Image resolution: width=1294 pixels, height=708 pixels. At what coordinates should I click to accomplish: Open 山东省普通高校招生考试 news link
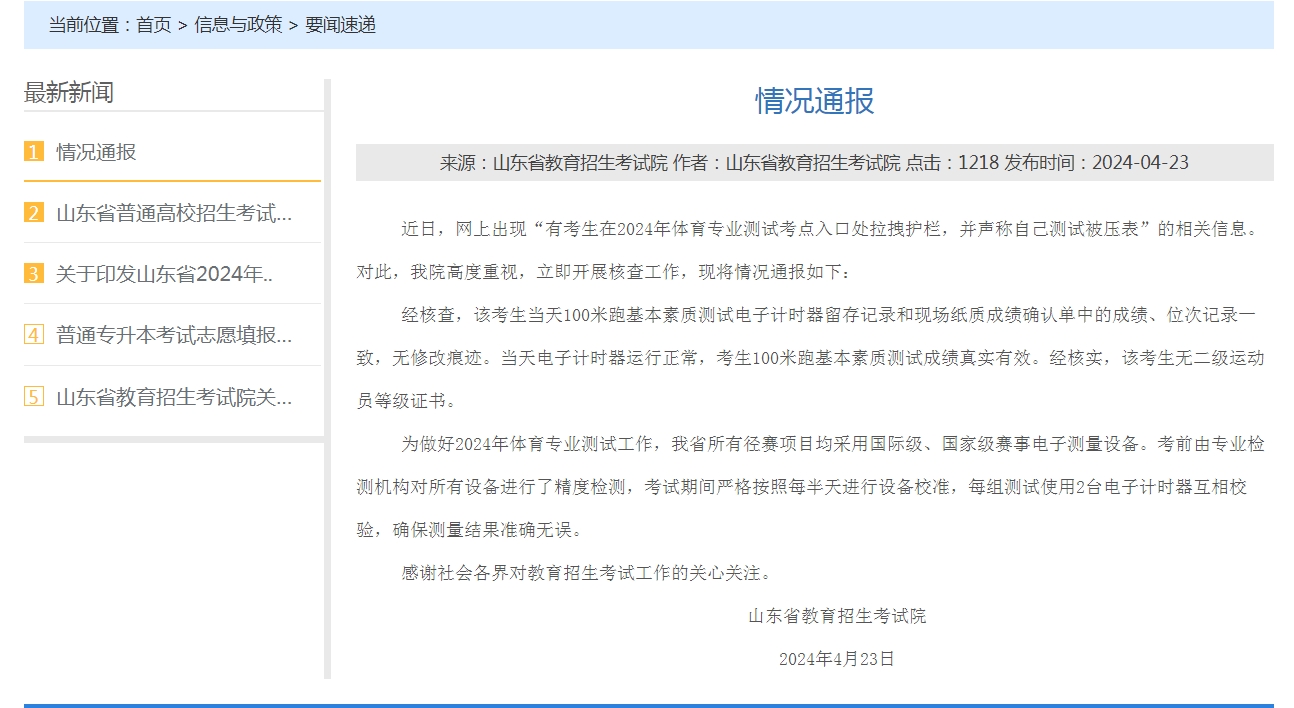coord(174,213)
